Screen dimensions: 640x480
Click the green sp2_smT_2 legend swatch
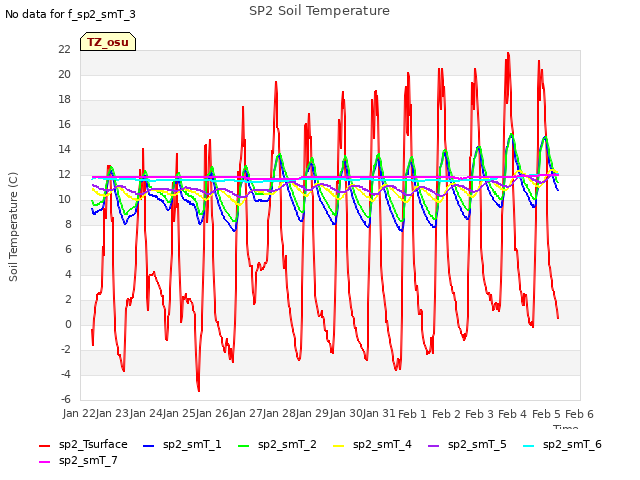pos(243,446)
